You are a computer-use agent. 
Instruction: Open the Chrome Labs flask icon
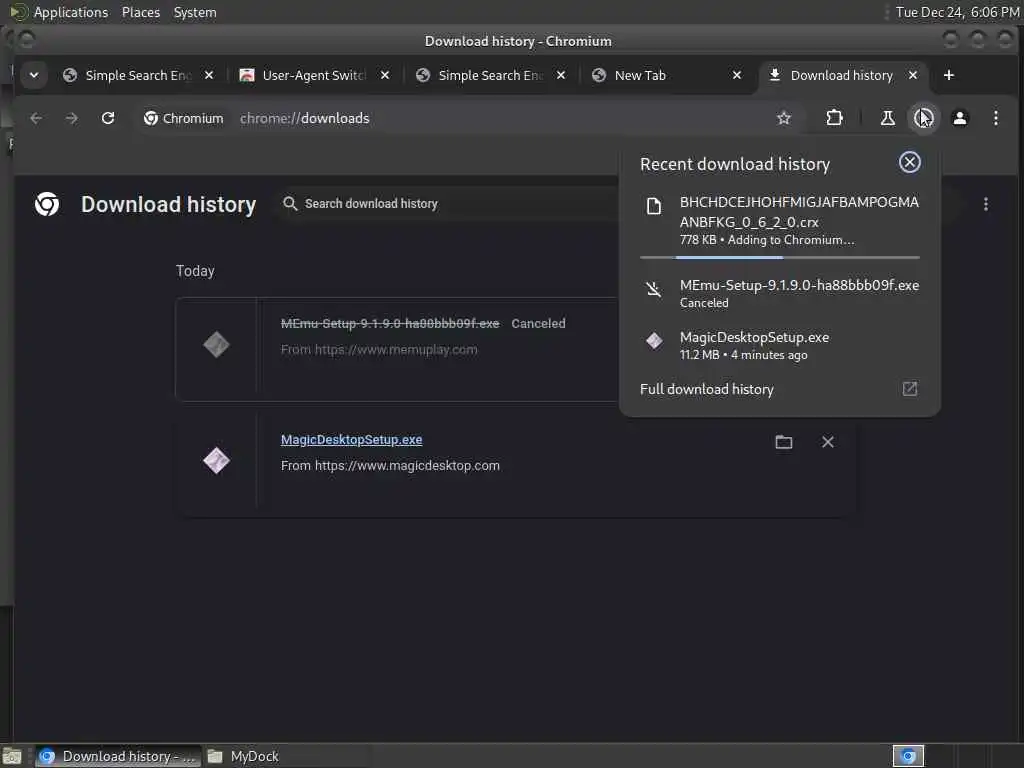tap(888, 118)
